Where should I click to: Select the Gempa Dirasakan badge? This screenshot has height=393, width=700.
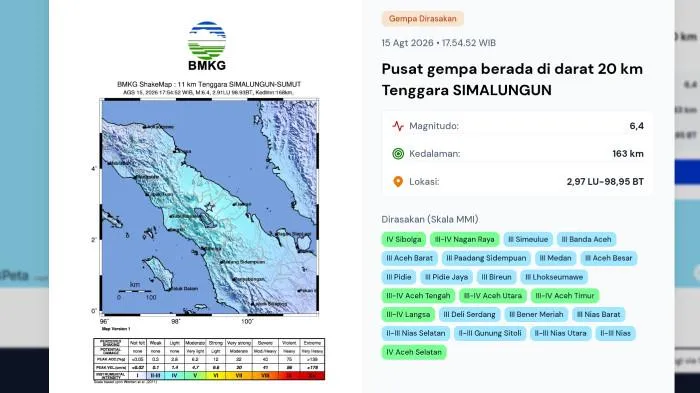[x=422, y=19]
